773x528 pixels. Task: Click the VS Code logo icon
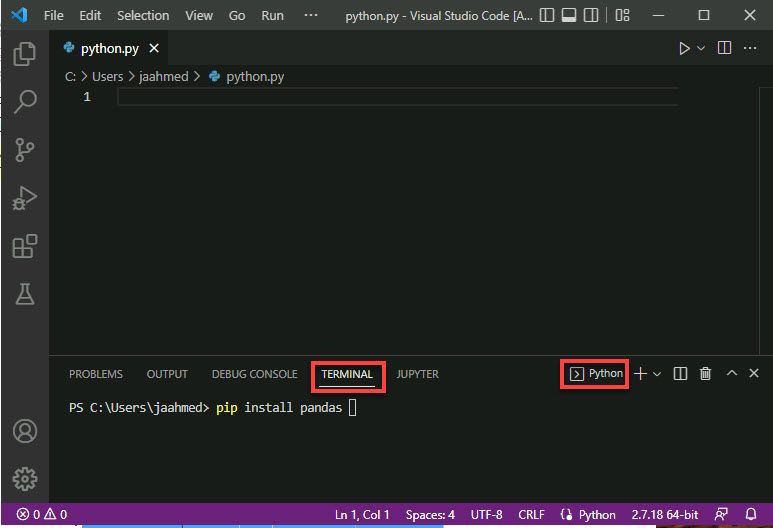(19, 15)
